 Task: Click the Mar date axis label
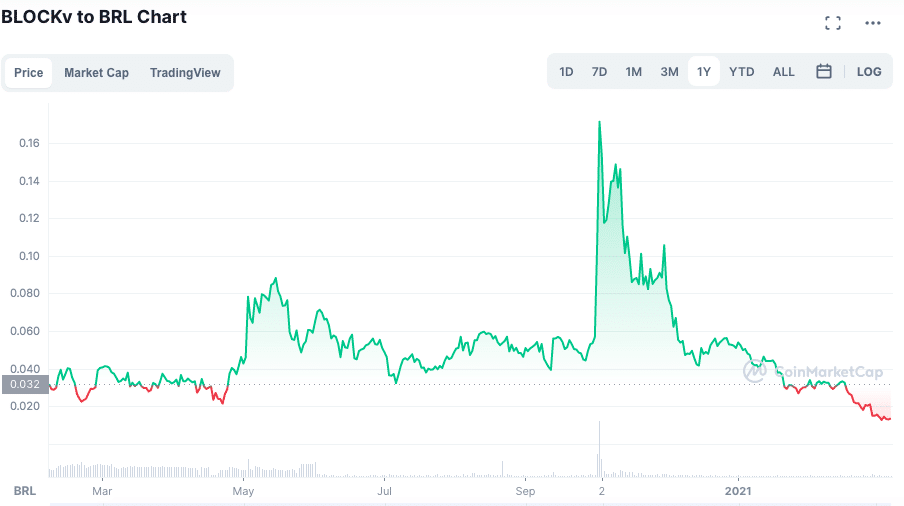tap(102, 491)
